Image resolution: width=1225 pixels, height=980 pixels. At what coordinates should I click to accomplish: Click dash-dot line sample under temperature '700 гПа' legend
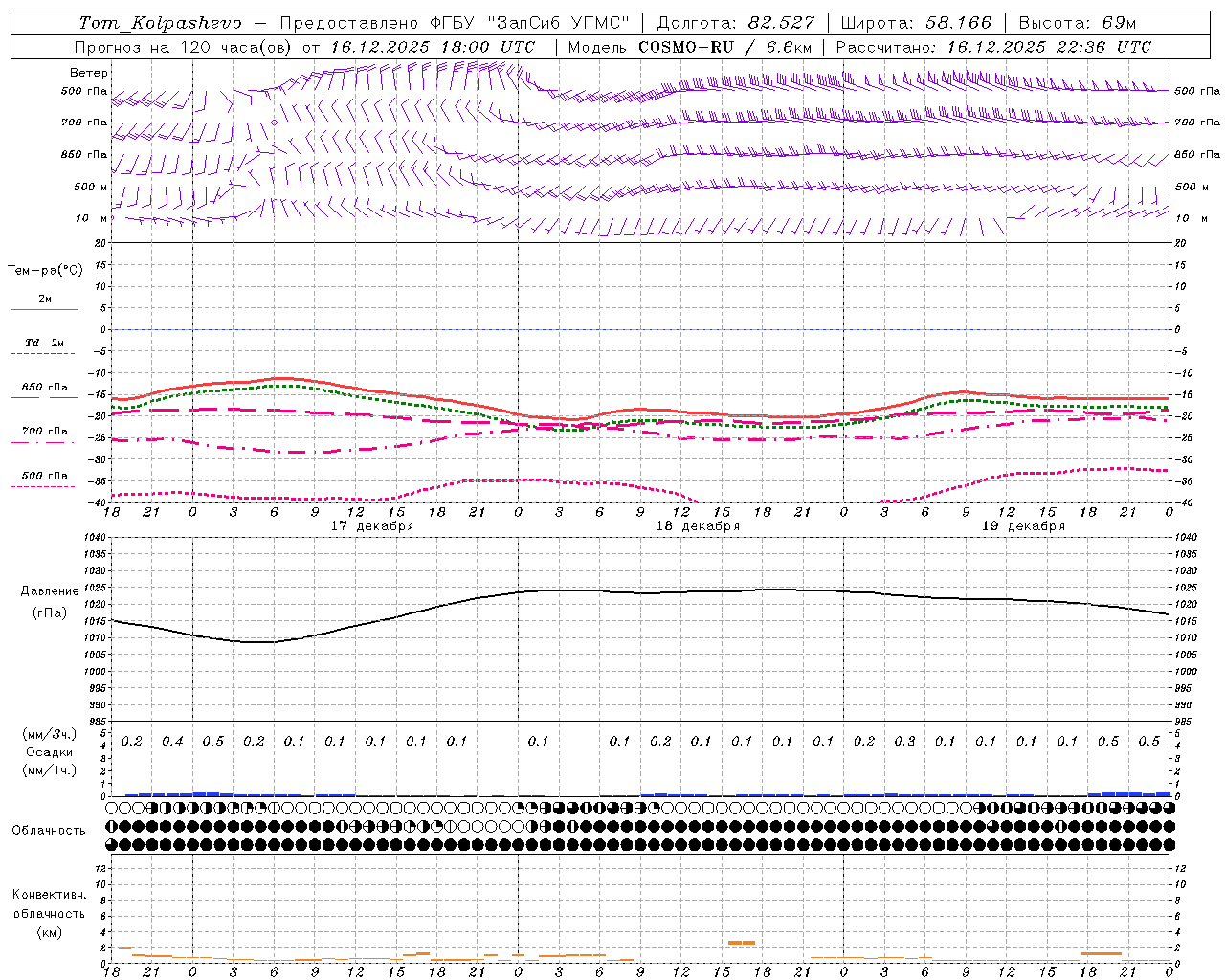point(44,442)
